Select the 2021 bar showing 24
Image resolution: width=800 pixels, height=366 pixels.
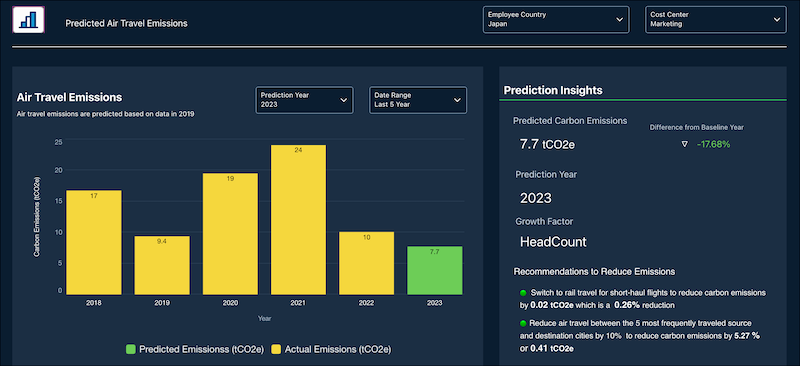[x=298, y=220]
